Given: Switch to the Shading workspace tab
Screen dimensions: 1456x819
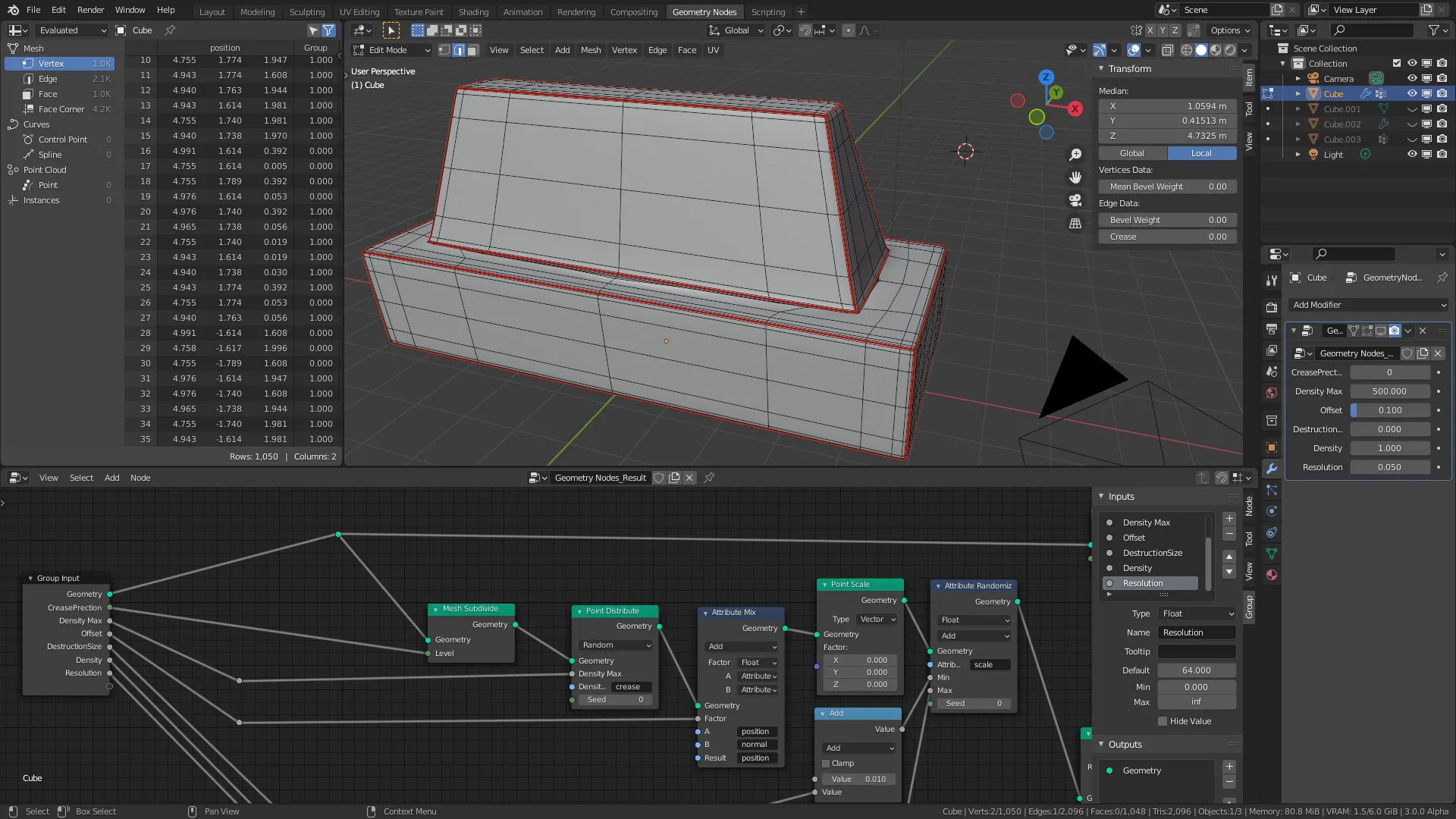Looking at the screenshot, I should point(473,11).
